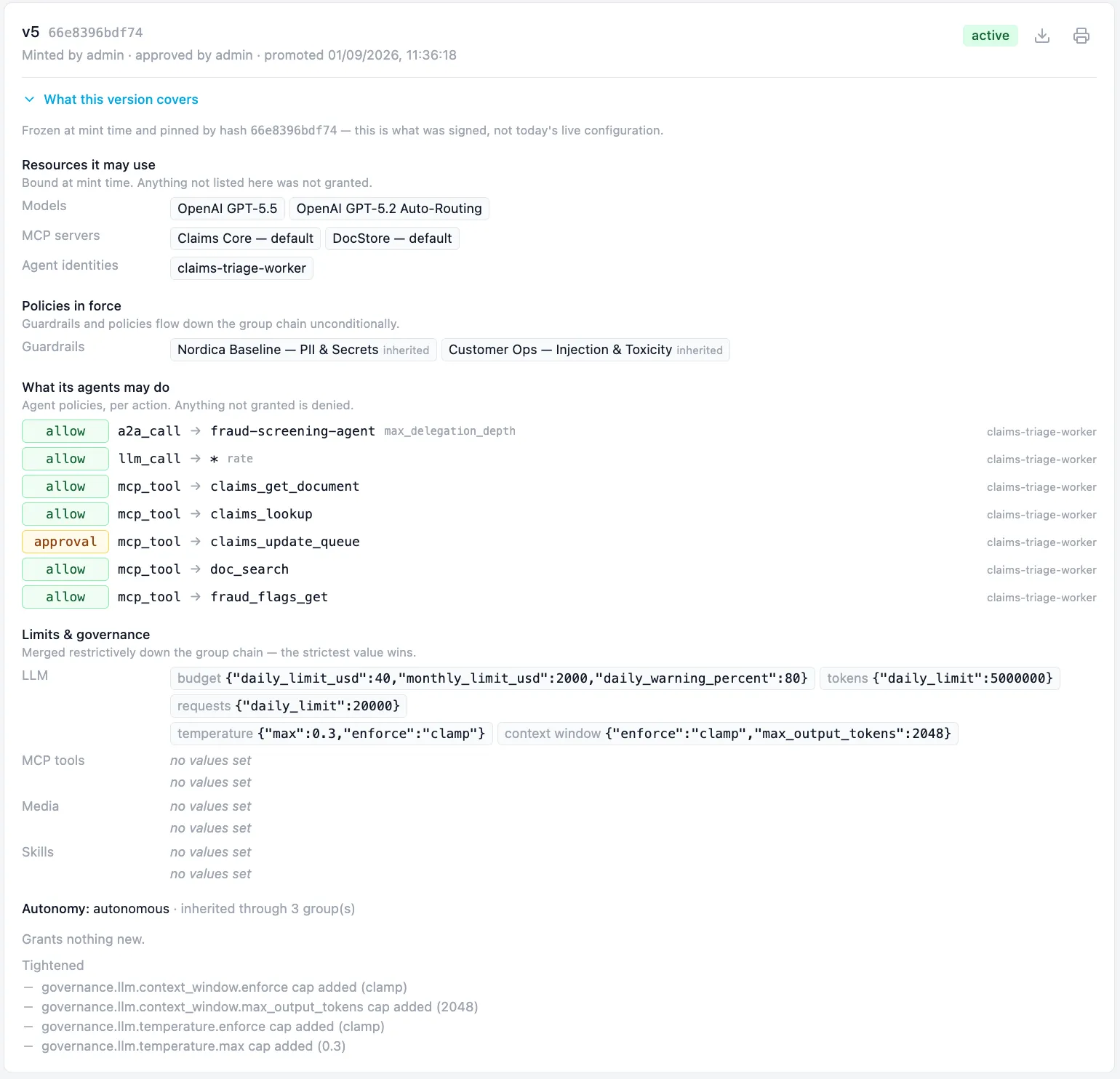This screenshot has width=1120, height=1079.
Task: Click the 'context window' clamp chip
Action: coord(728,734)
